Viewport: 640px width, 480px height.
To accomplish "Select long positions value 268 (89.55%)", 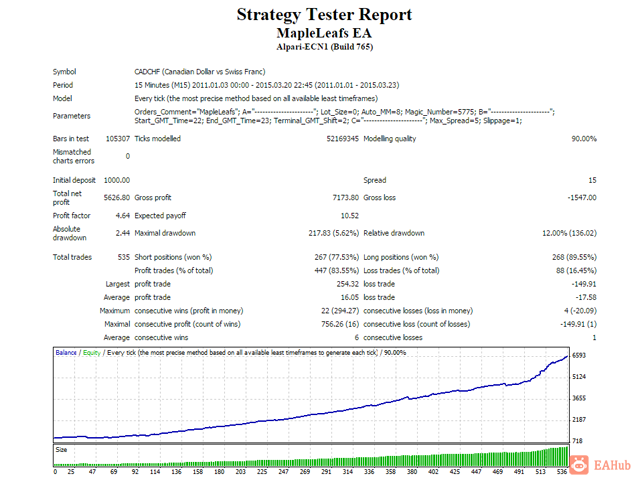I will pyautogui.click(x=574, y=257).
